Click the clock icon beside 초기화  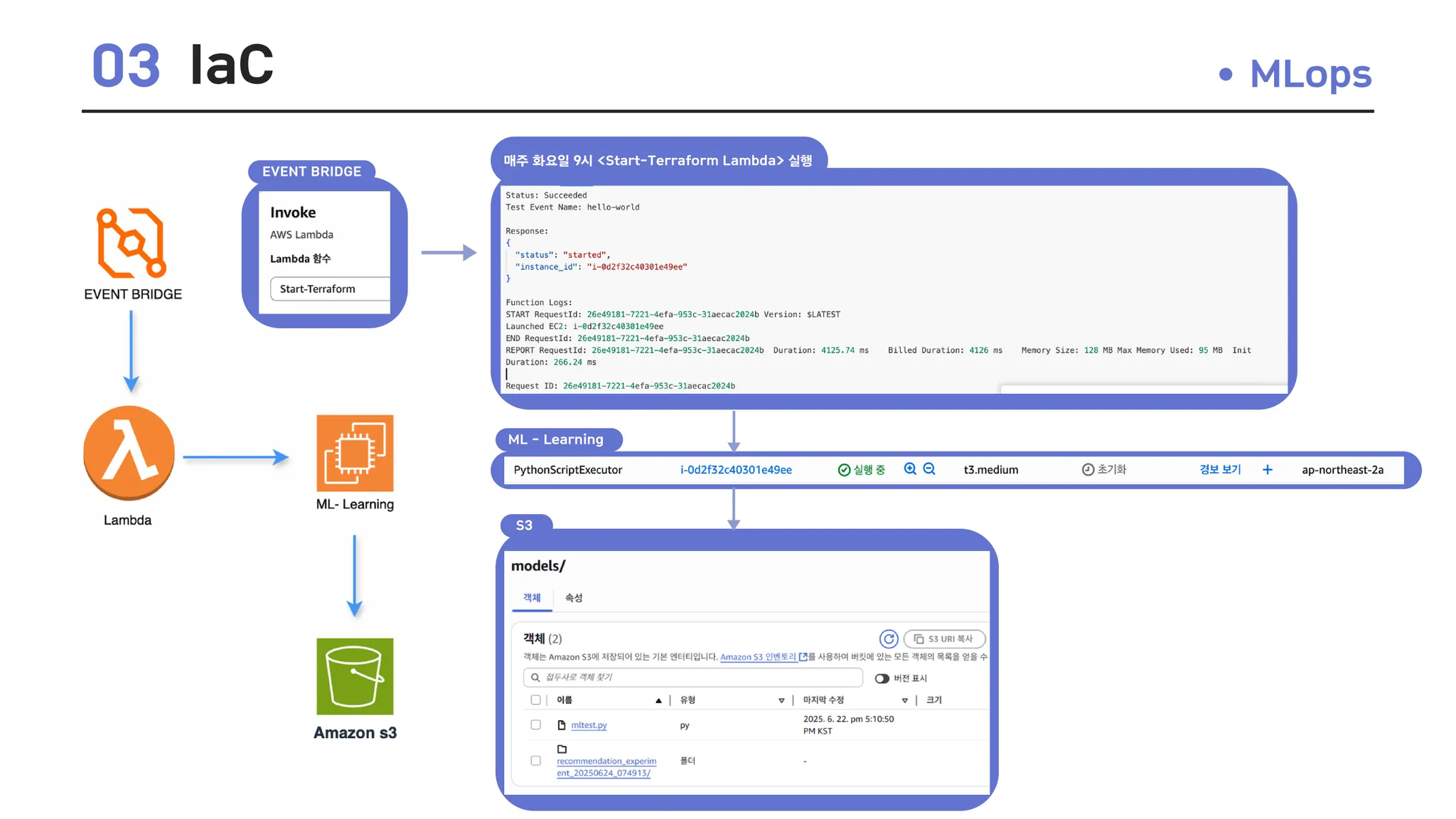(1088, 470)
